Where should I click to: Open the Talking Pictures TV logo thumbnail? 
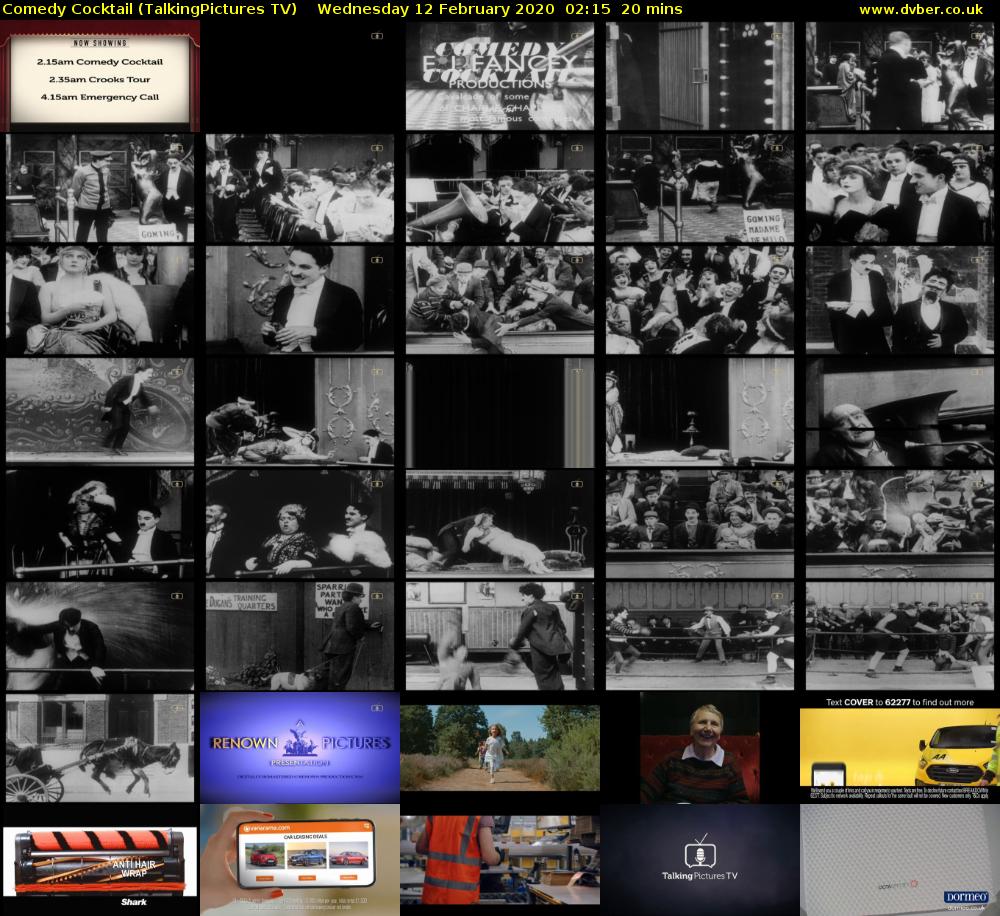(700, 860)
